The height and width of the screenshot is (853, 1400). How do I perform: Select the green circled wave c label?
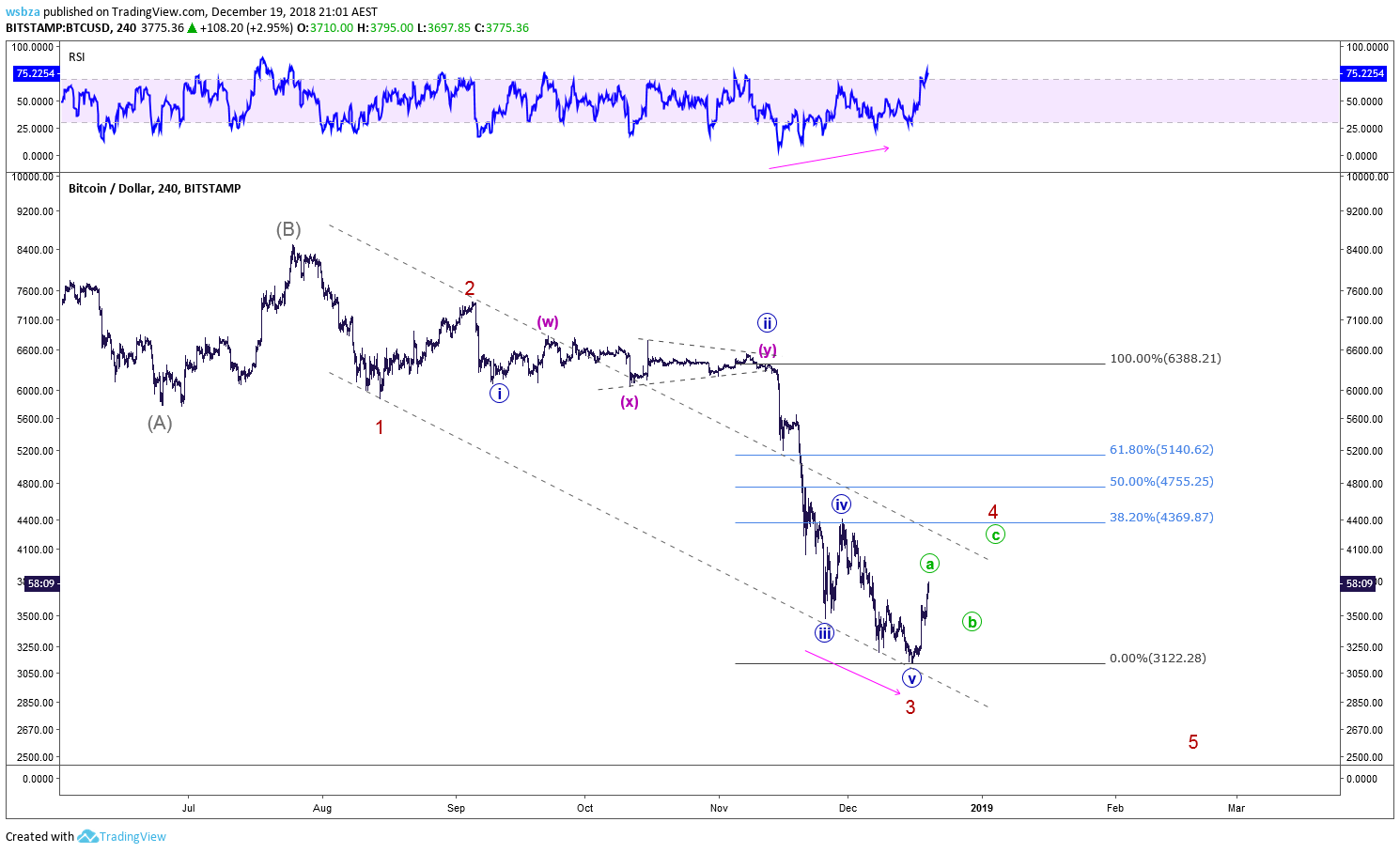click(x=995, y=535)
